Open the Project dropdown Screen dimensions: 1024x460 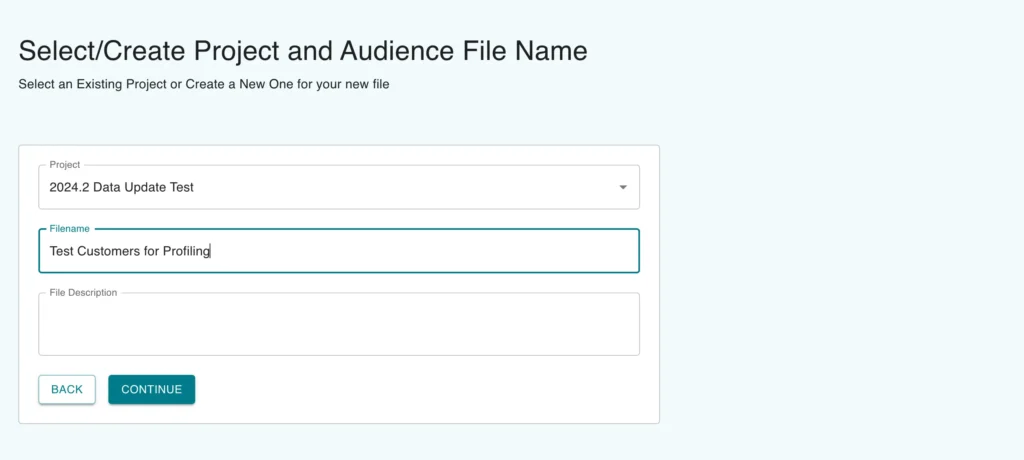click(x=339, y=187)
